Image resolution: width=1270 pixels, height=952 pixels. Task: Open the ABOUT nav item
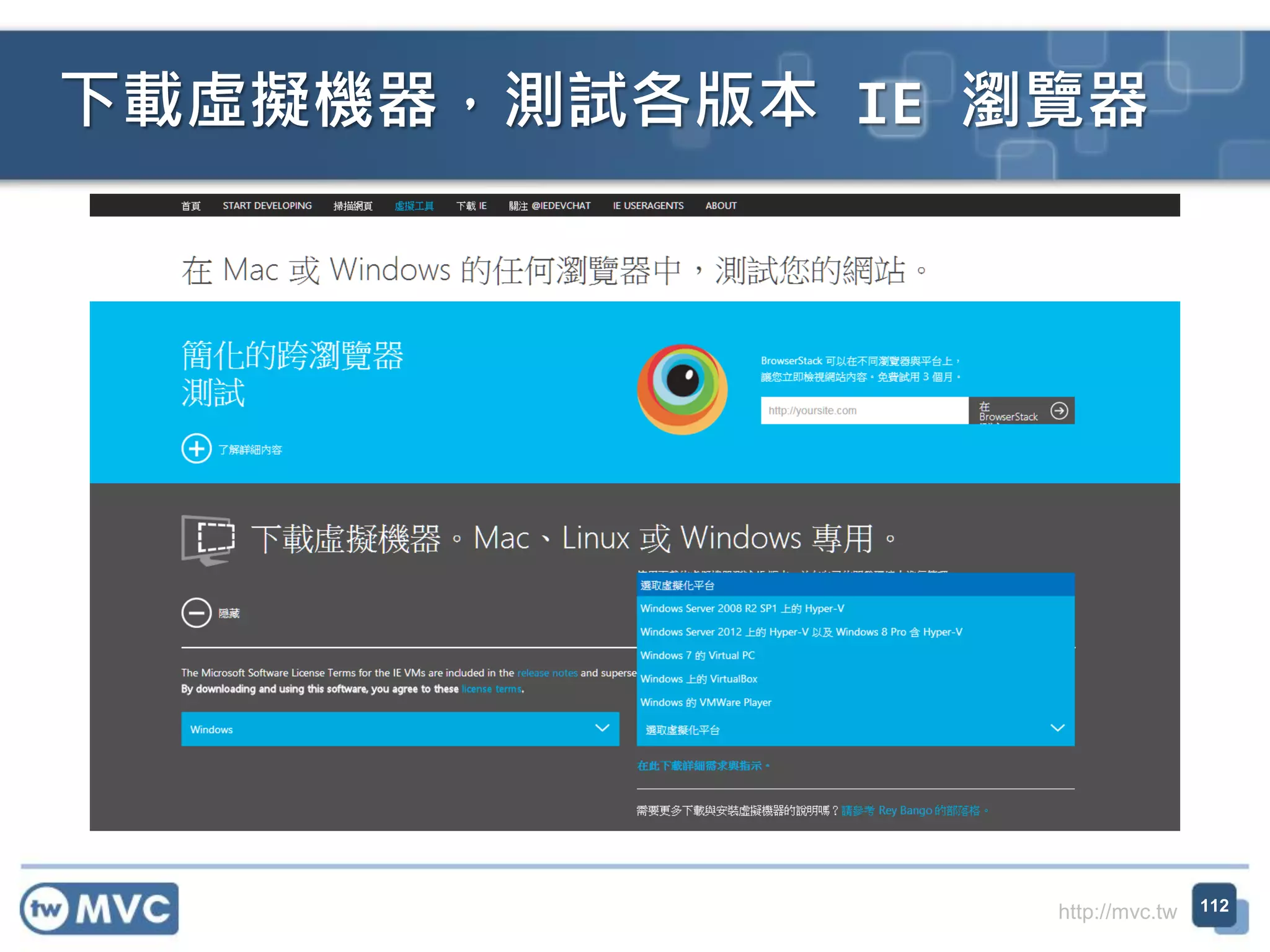click(x=721, y=206)
